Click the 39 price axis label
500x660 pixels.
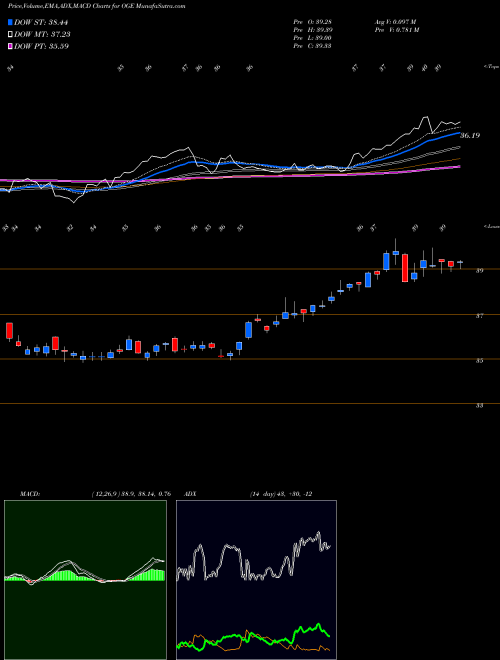click(479, 271)
